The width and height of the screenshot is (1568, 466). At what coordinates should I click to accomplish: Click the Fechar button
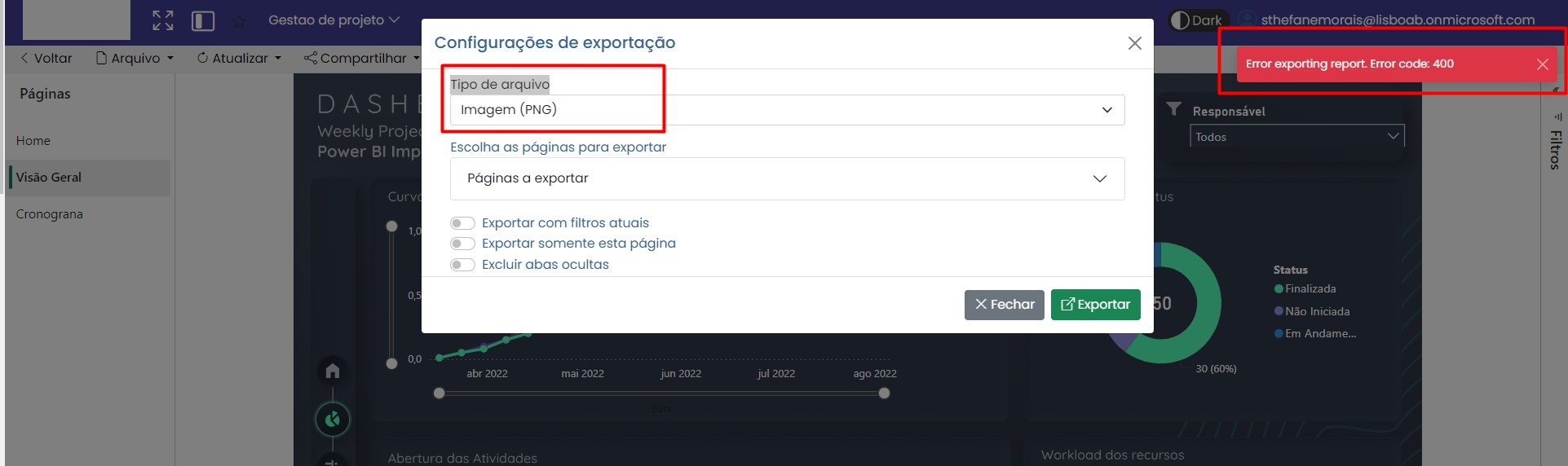[x=1004, y=305]
